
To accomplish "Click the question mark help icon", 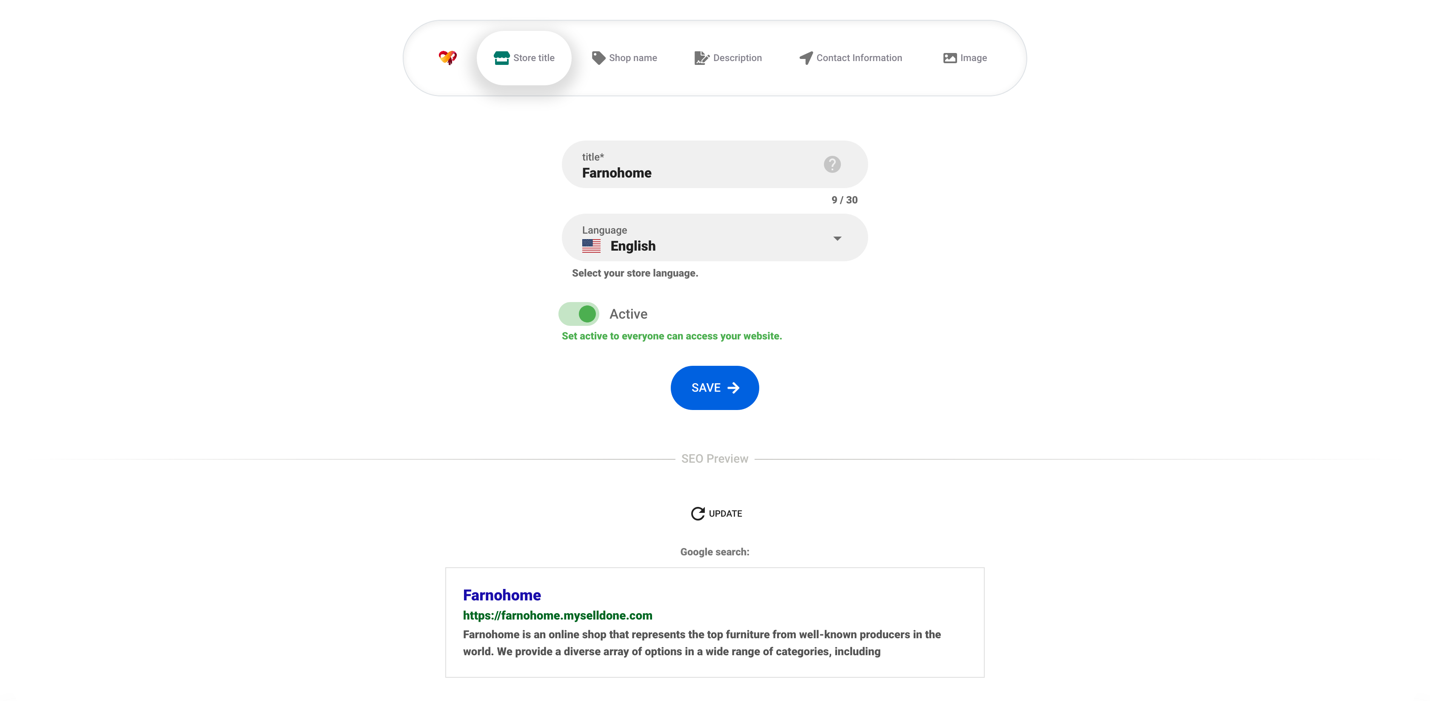I will point(832,164).
